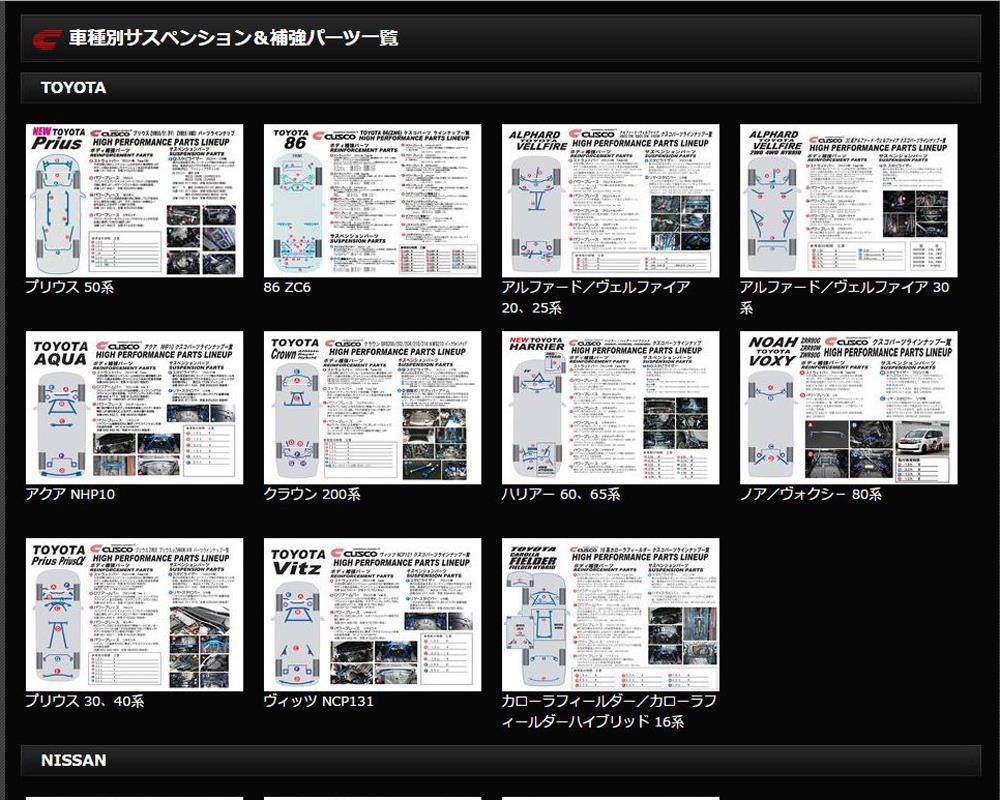Click the ハリアー 60、65系 caption link

click(x=561, y=494)
